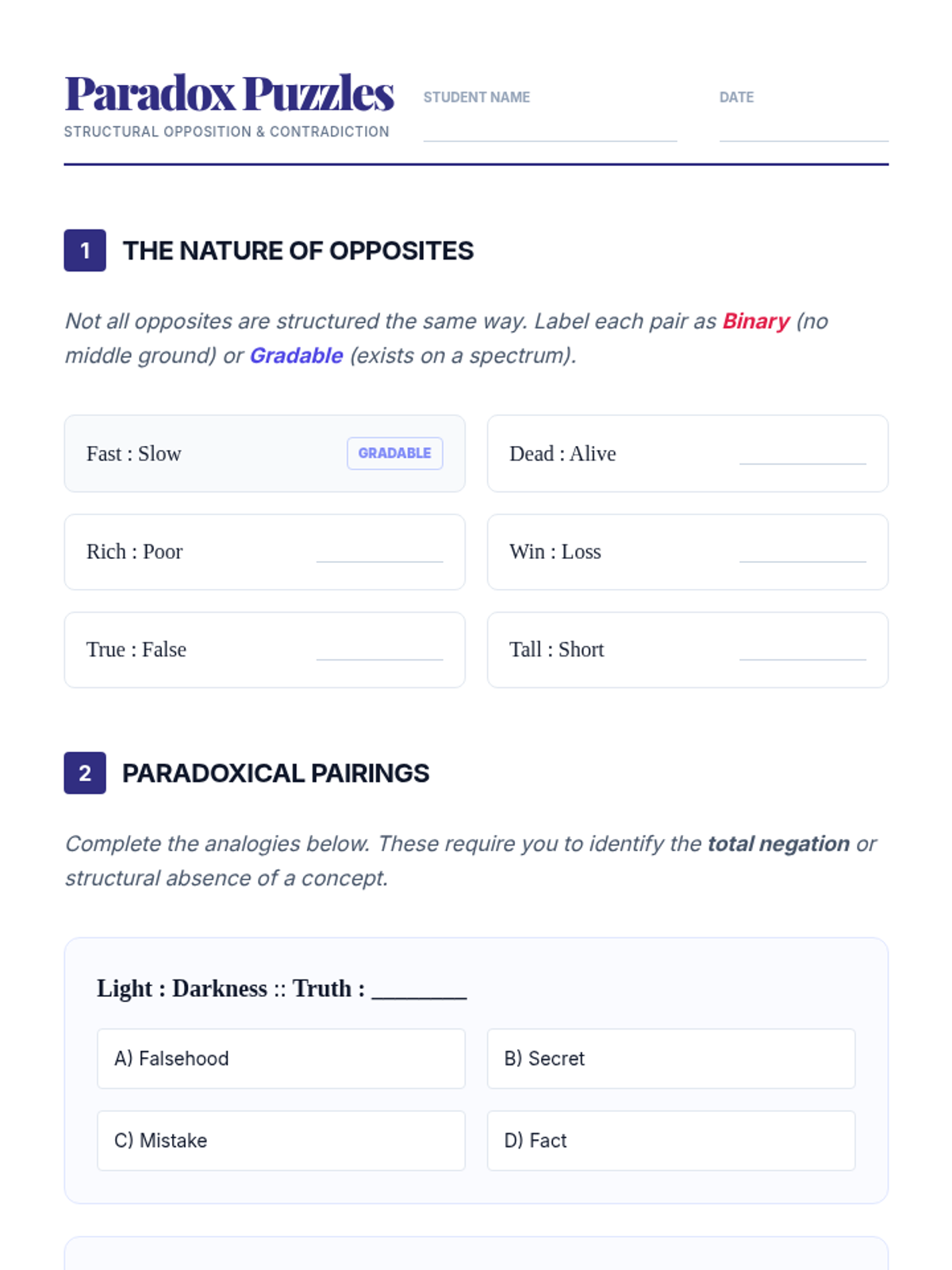Click the Paradox Puzzles title
This screenshot has height=1270, width=952.
click(229, 94)
